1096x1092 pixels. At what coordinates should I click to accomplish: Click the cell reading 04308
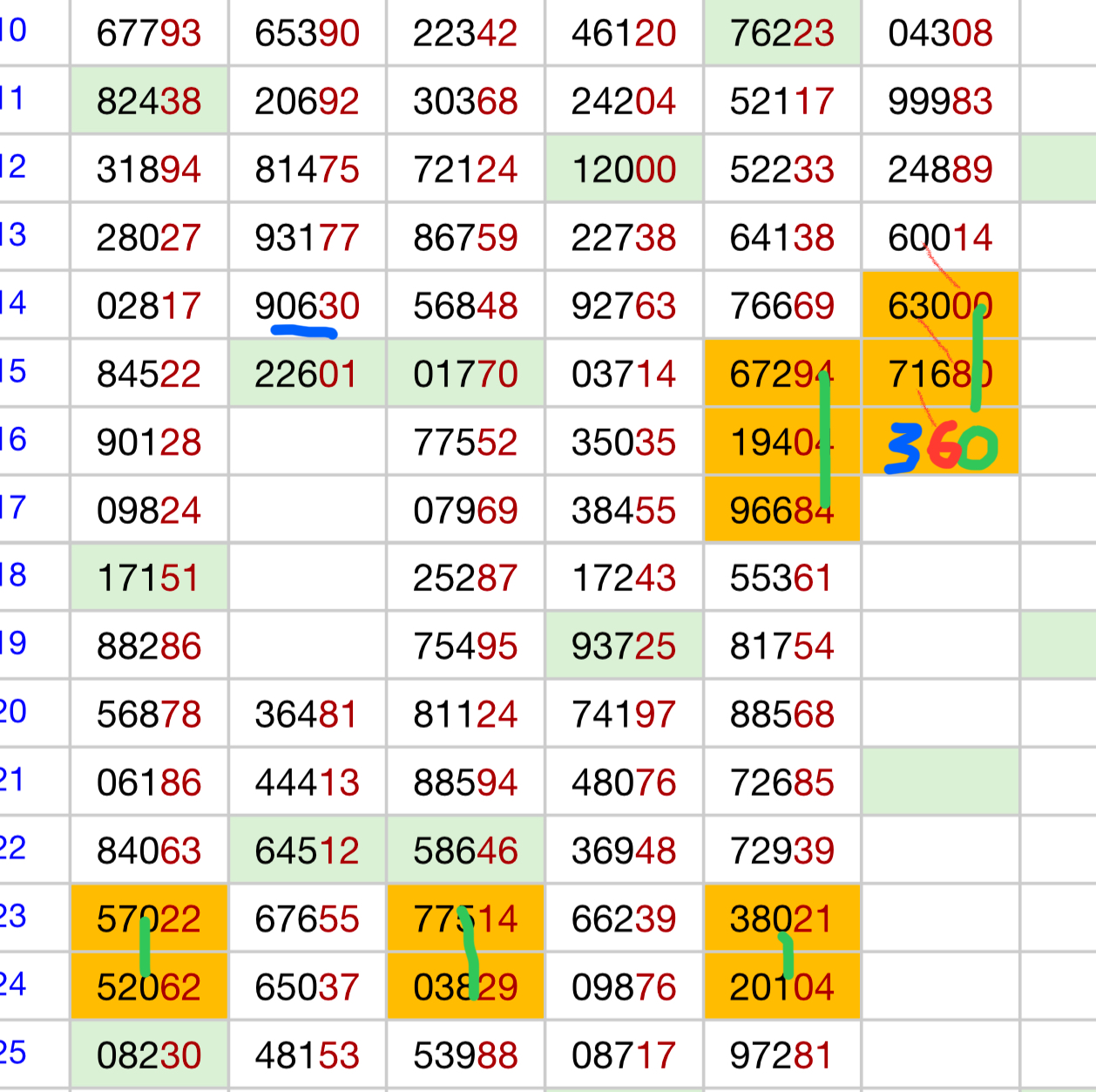940,32
